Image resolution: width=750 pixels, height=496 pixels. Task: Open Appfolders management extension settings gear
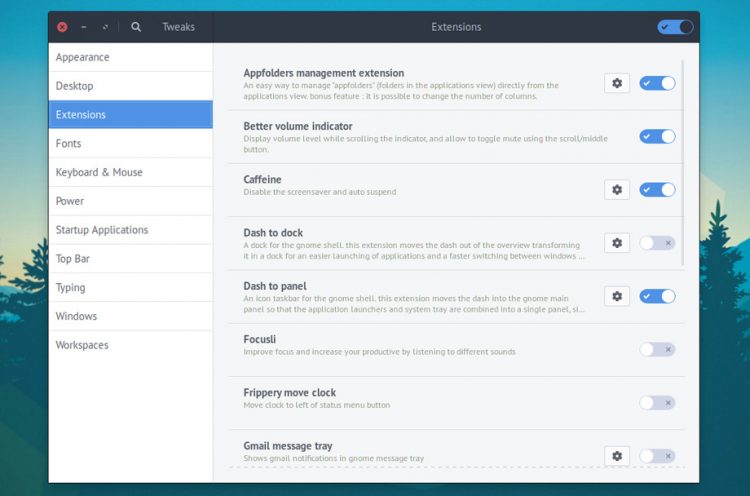coord(617,83)
